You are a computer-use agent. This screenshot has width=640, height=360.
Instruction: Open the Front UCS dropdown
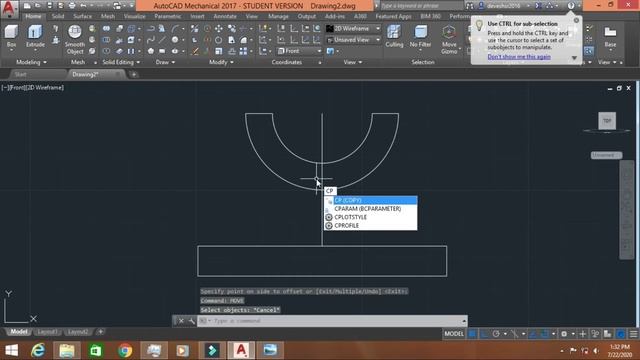coord(300,51)
